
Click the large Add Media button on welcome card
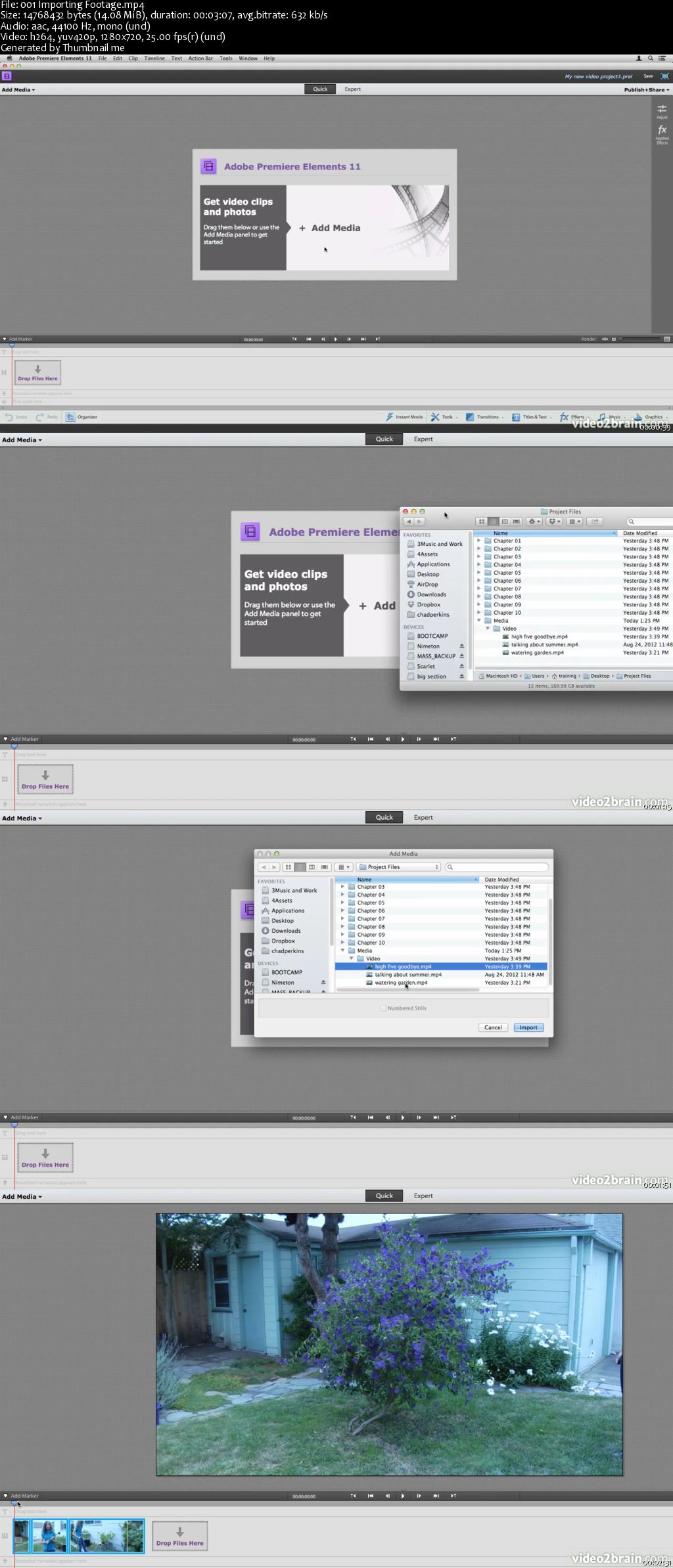pos(330,228)
